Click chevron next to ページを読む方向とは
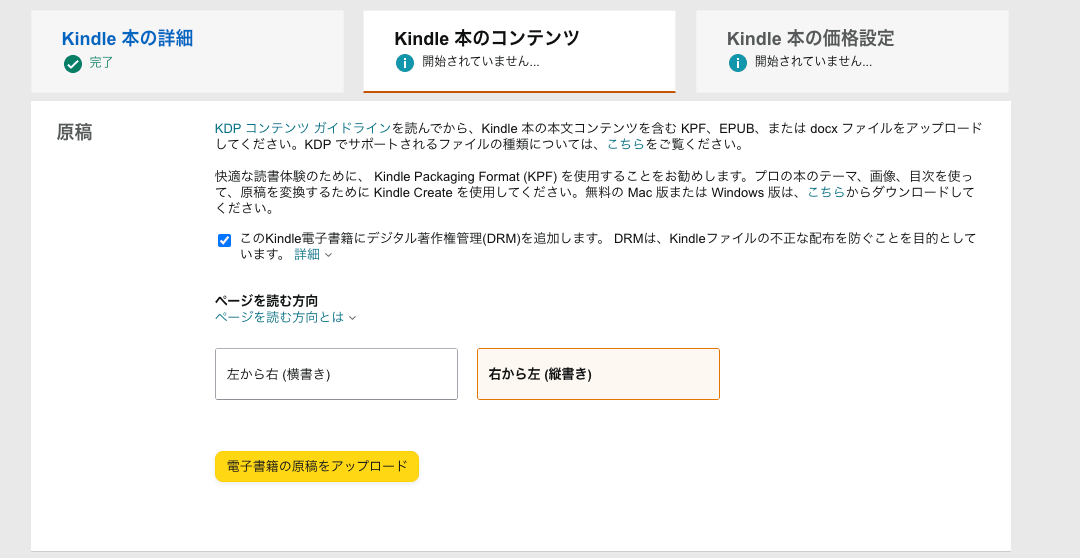Viewport: 1080px width, 558px height. click(352, 318)
